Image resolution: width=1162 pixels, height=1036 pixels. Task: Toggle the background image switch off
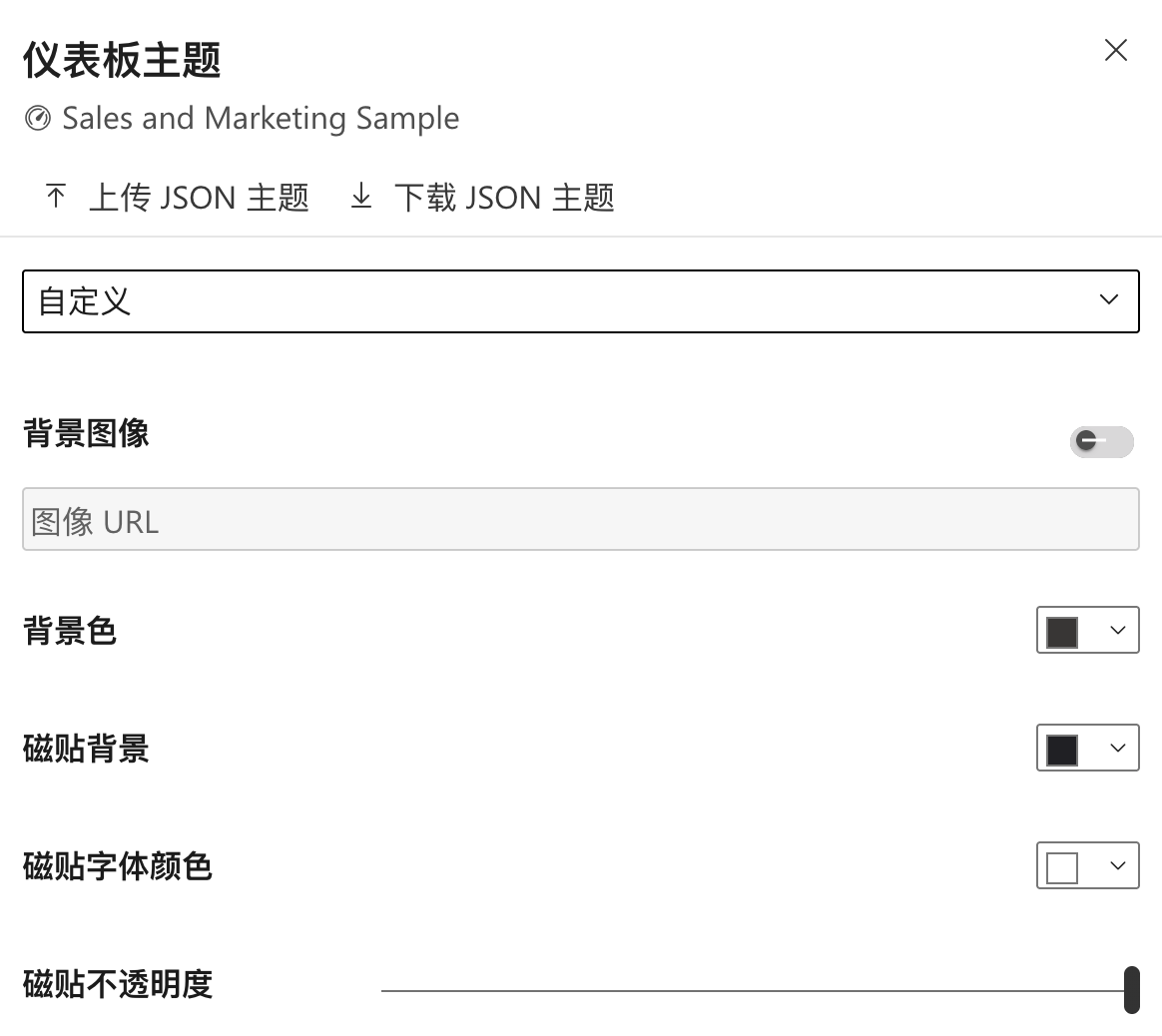tap(1101, 442)
